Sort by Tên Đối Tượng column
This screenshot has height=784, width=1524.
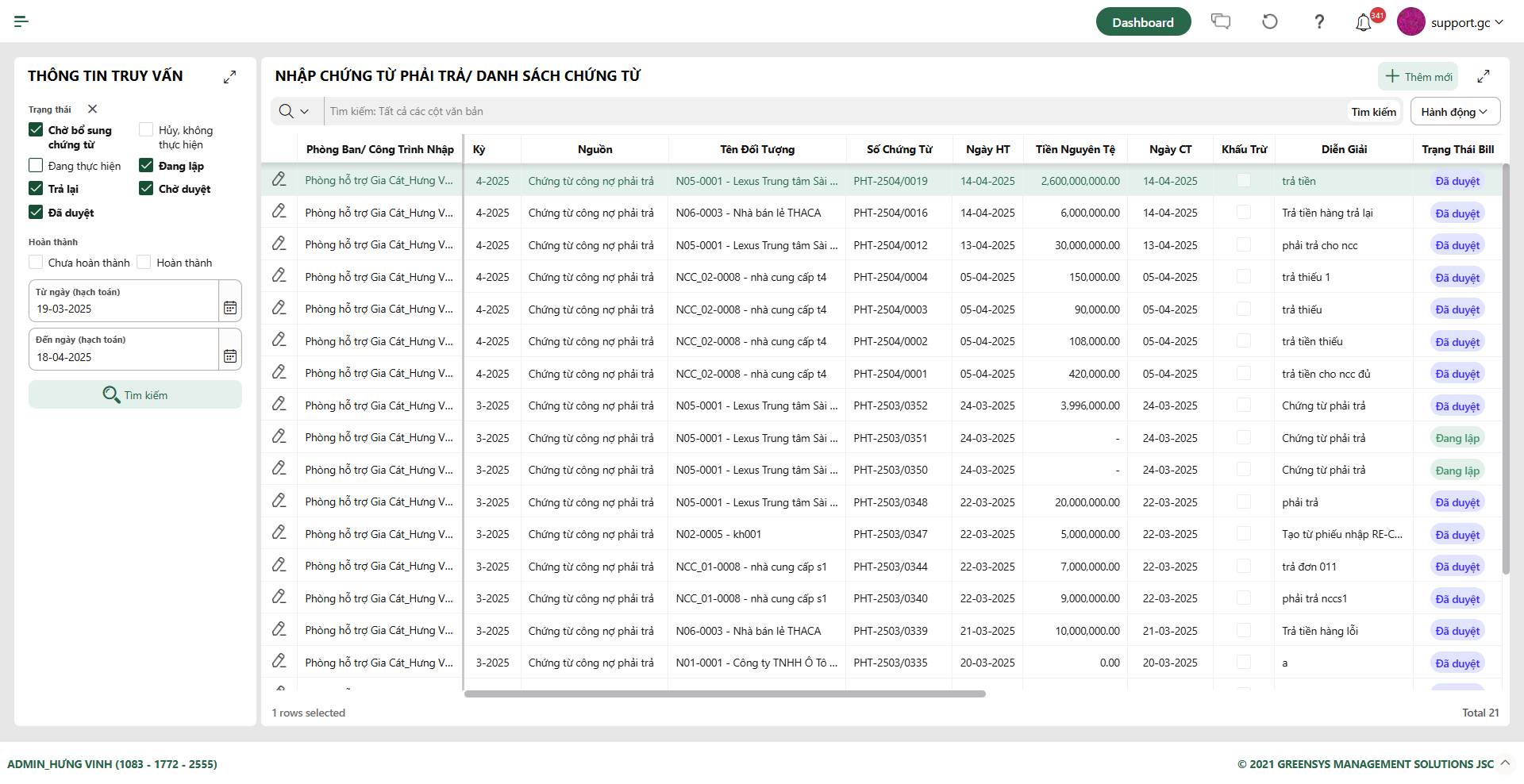[x=757, y=149]
